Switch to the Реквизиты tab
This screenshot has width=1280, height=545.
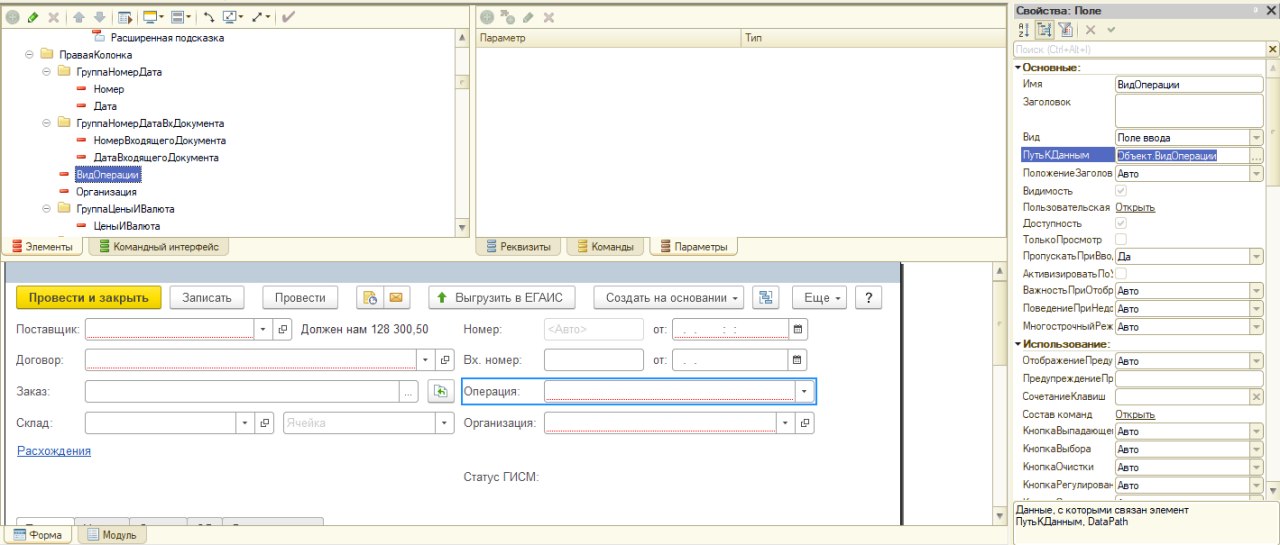[519, 246]
